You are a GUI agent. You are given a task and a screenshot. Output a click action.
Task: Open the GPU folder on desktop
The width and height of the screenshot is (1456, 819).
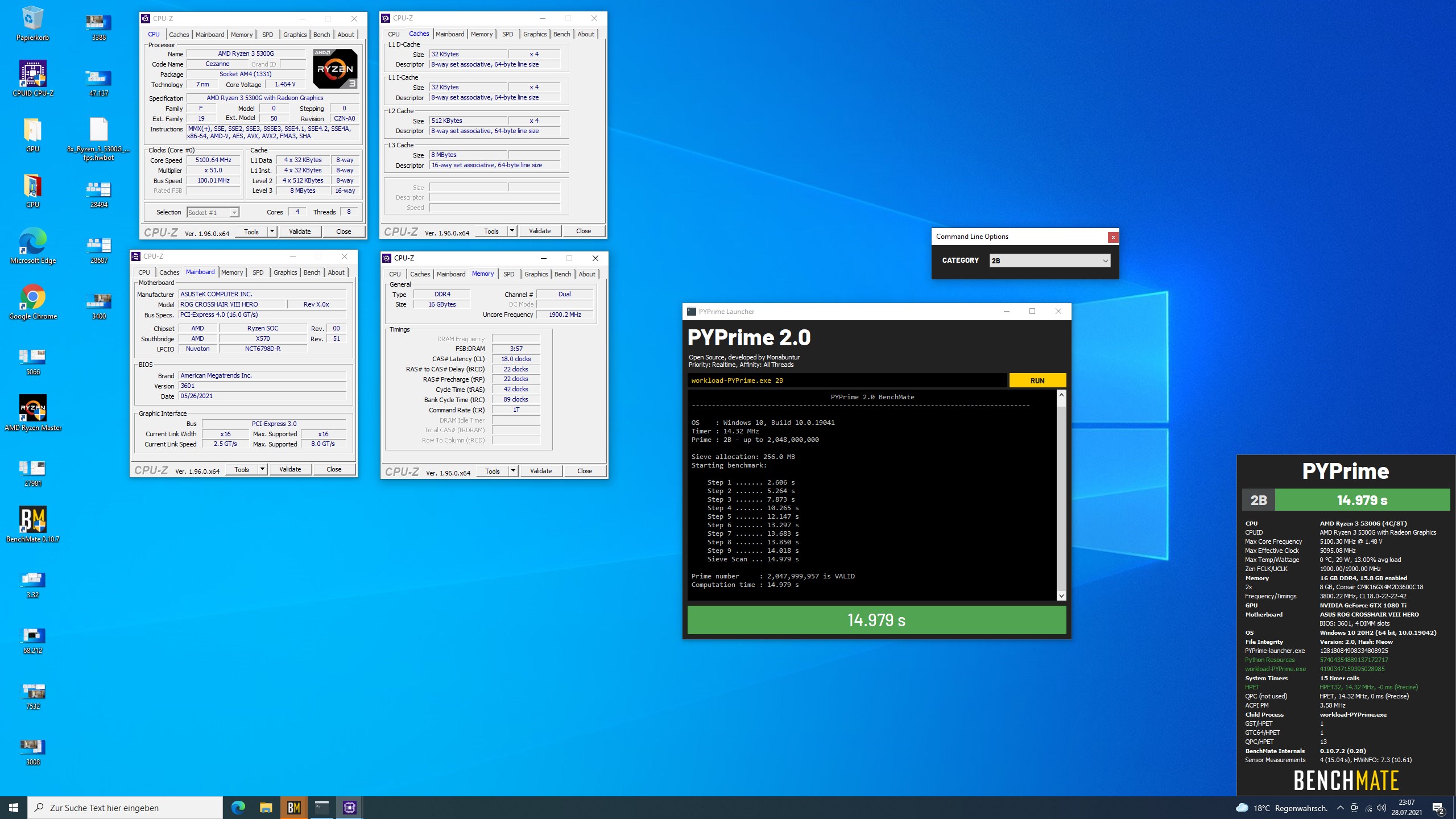tap(32, 134)
